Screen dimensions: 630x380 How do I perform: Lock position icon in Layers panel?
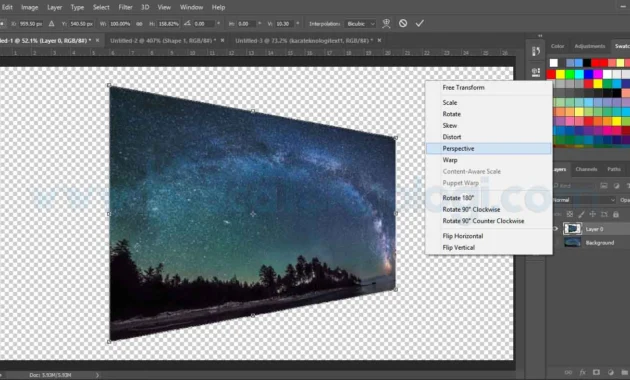point(593,215)
